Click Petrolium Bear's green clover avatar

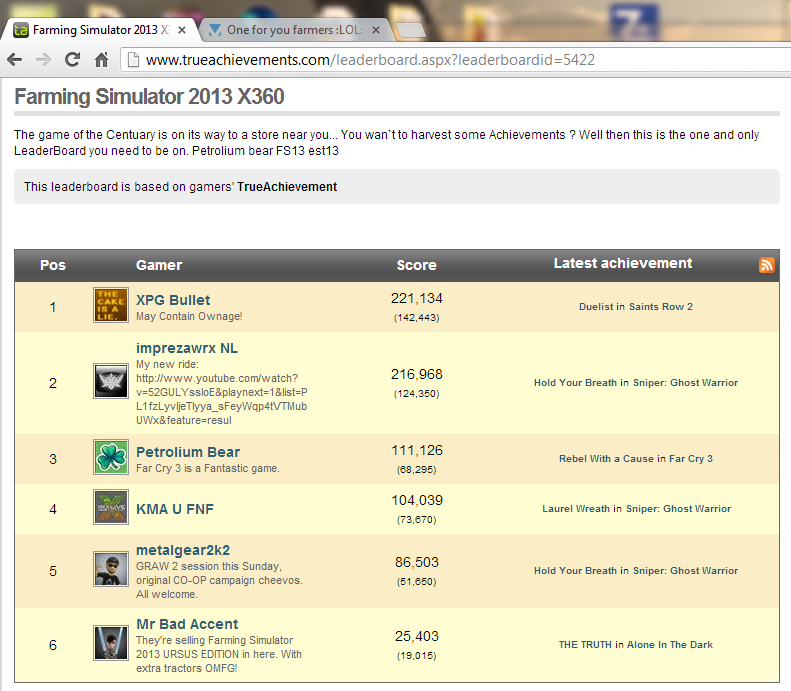[x=110, y=458]
